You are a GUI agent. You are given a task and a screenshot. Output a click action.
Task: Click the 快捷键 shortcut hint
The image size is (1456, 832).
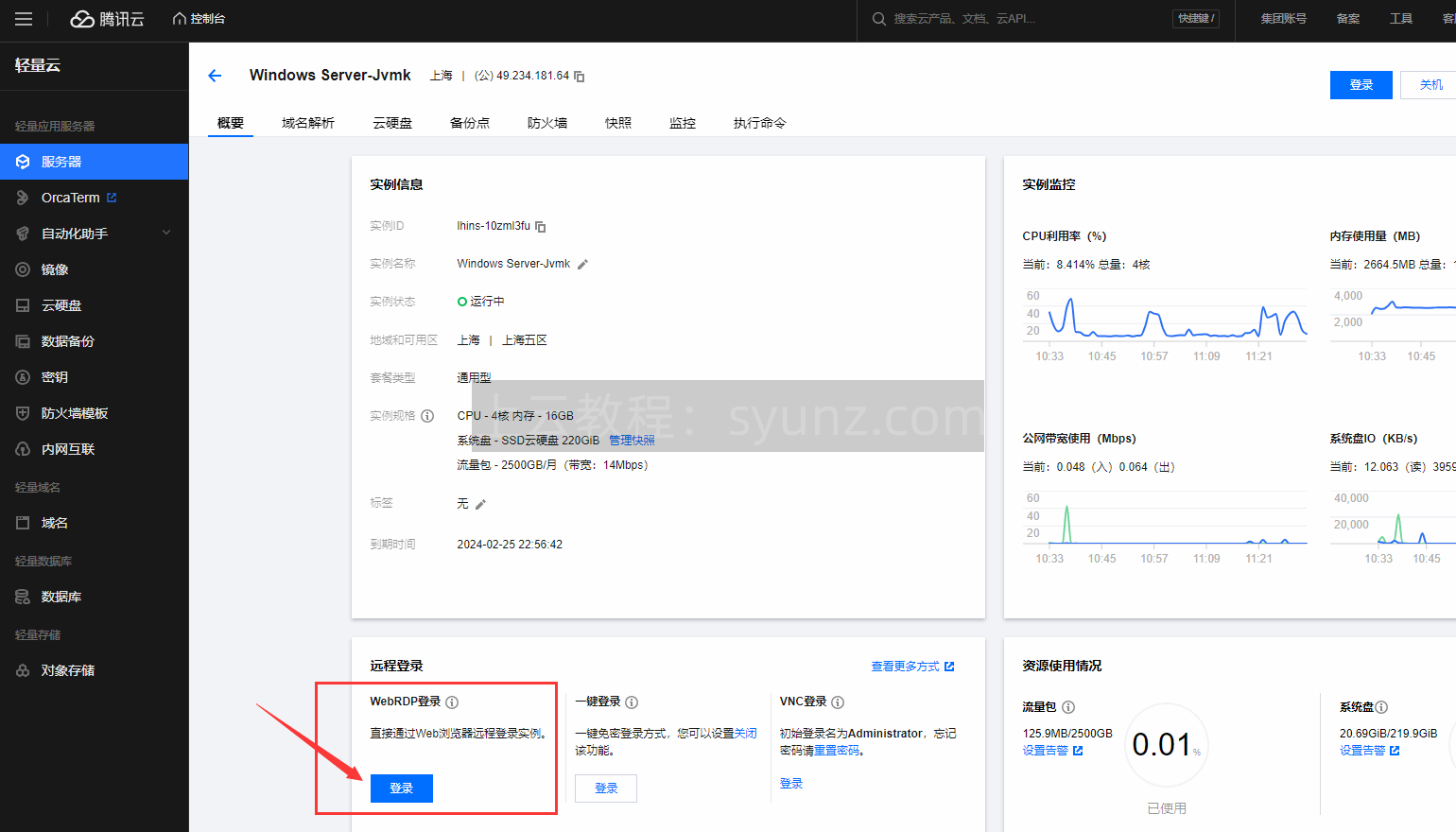click(1196, 19)
